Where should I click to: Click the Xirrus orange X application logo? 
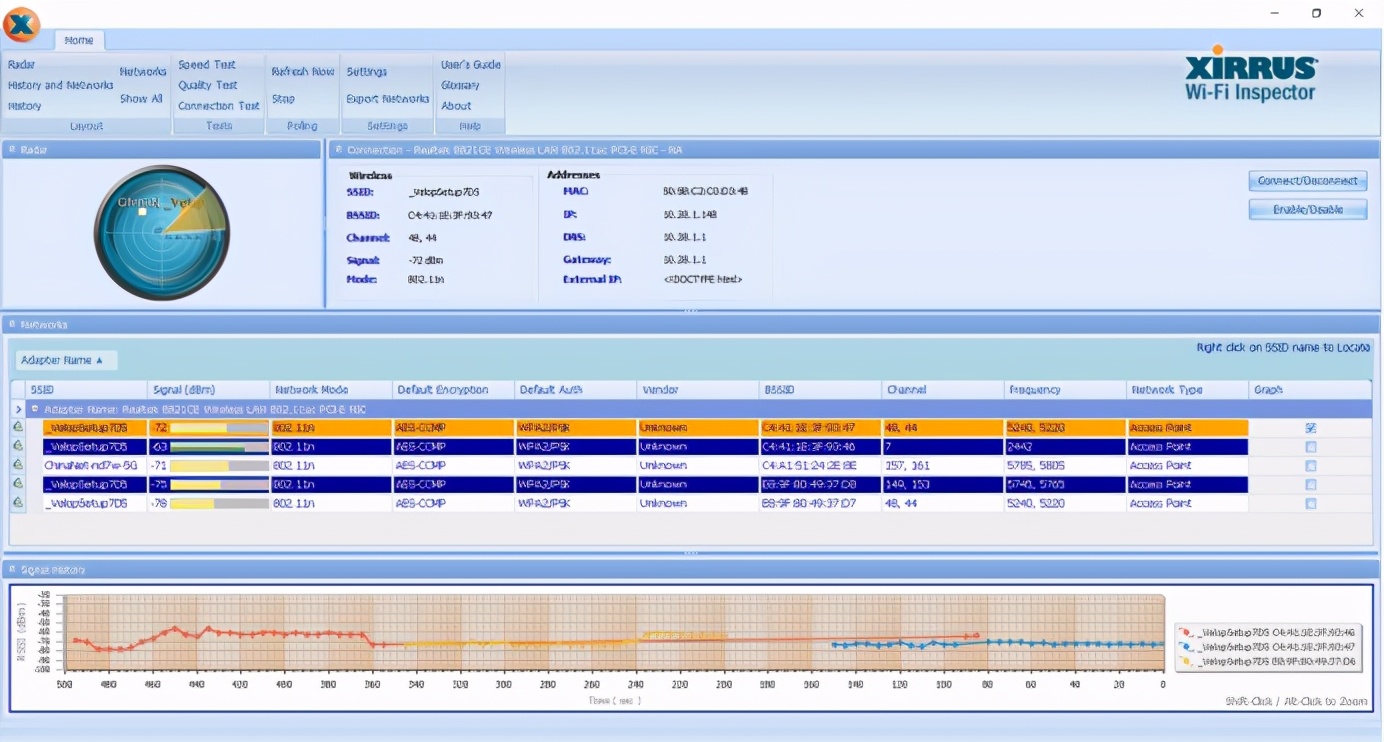[x=22, y=24]
